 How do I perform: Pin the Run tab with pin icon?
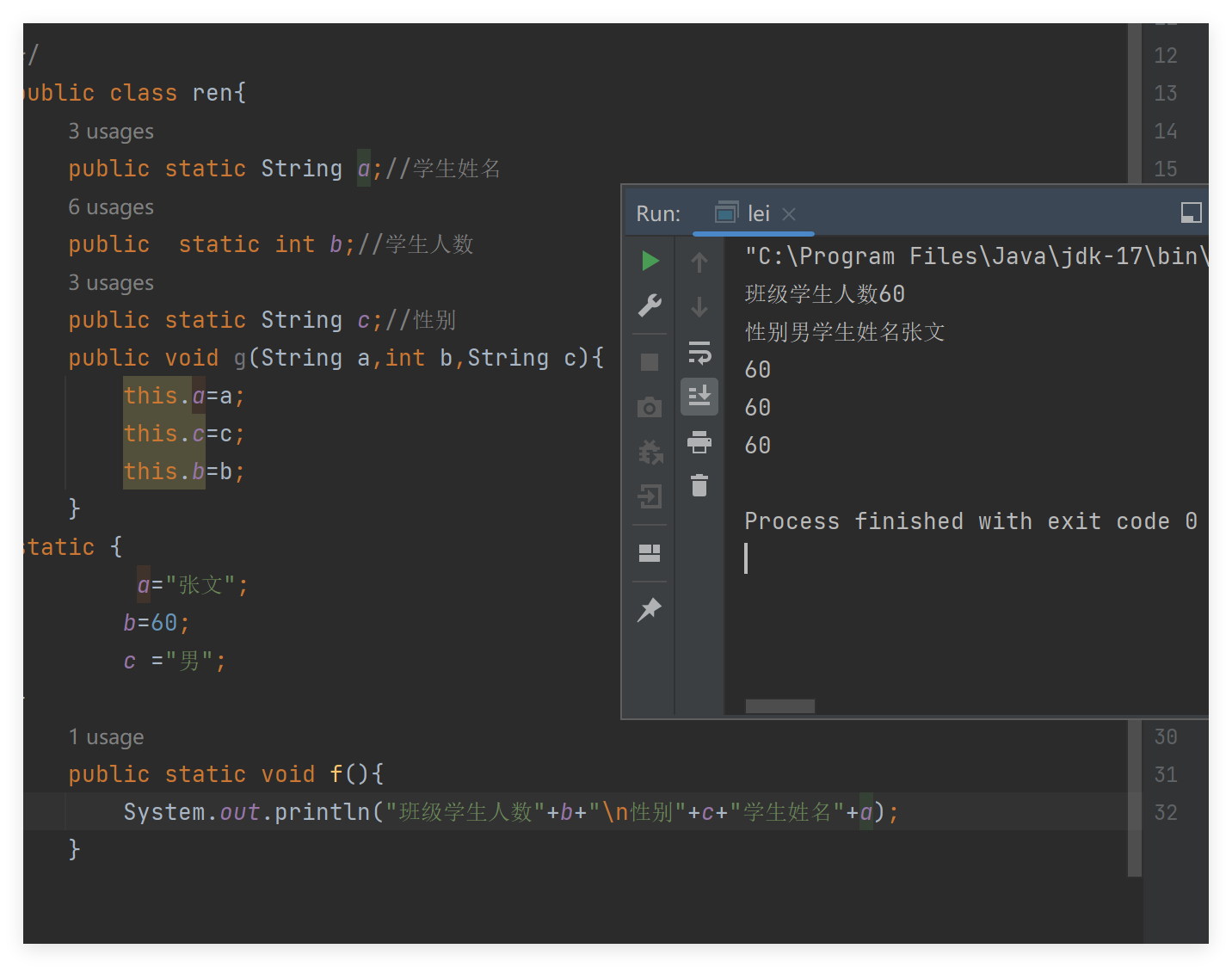tap(650, 609)
